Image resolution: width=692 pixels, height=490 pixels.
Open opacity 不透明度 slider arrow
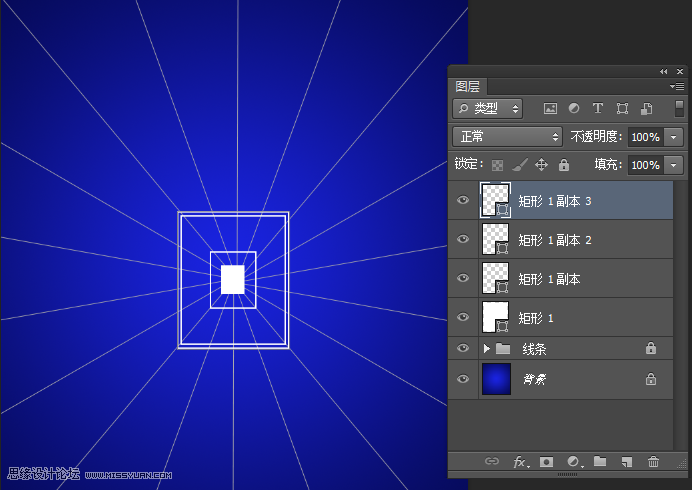[x=674, y=137]
